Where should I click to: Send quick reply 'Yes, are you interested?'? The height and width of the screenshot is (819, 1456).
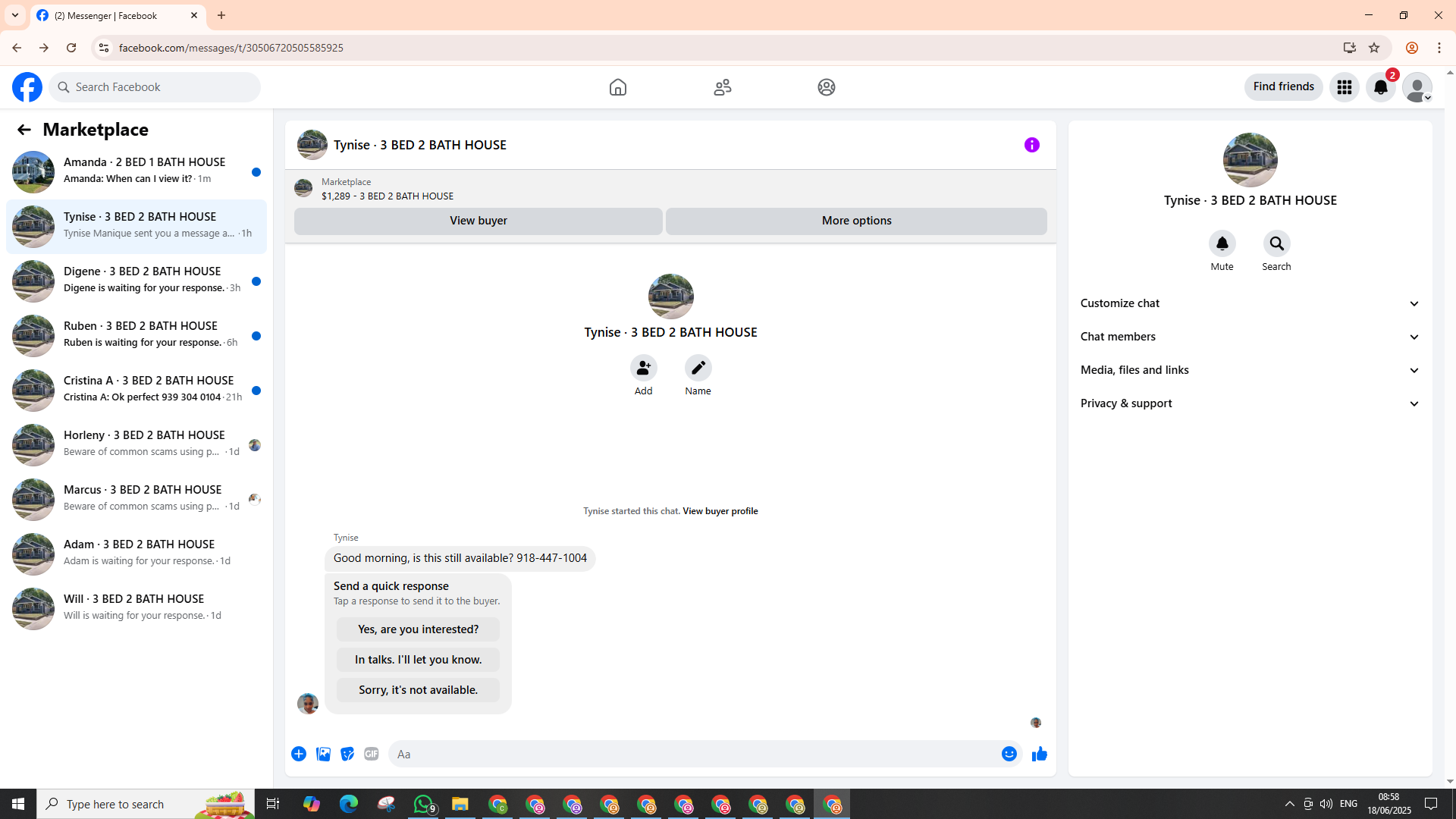point(419,629)
